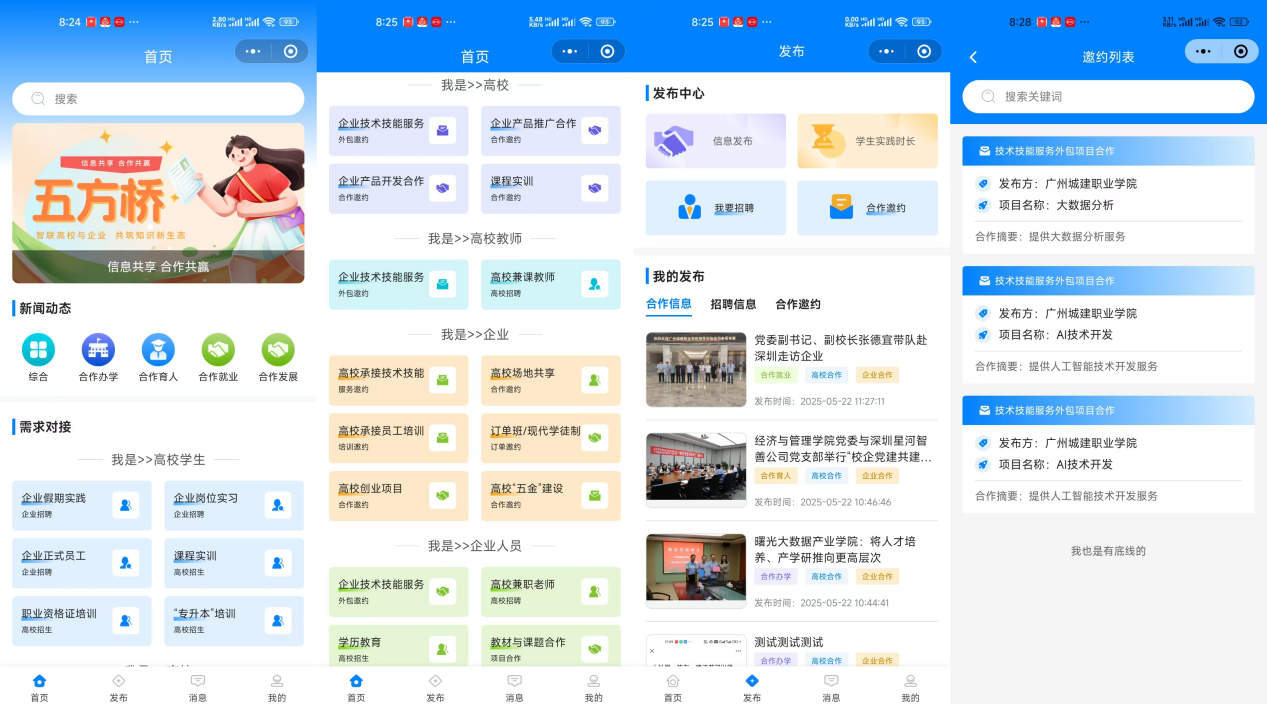Open the 大数据分析 project invitation
This screenshot has height=704, width=1267.
[x=1108, y=205]
